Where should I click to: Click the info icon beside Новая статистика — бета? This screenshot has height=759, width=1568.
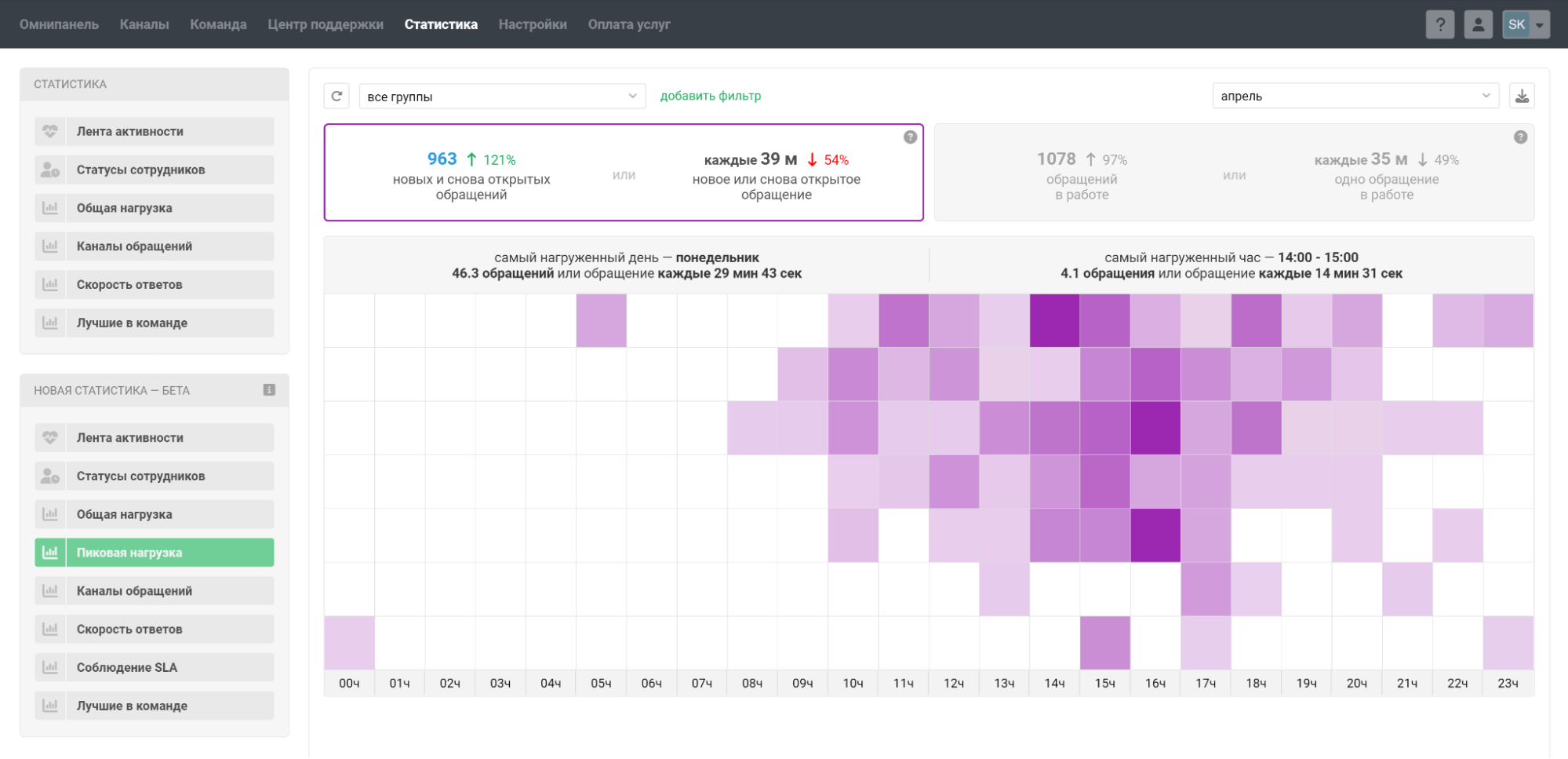[x=269, y=390]
